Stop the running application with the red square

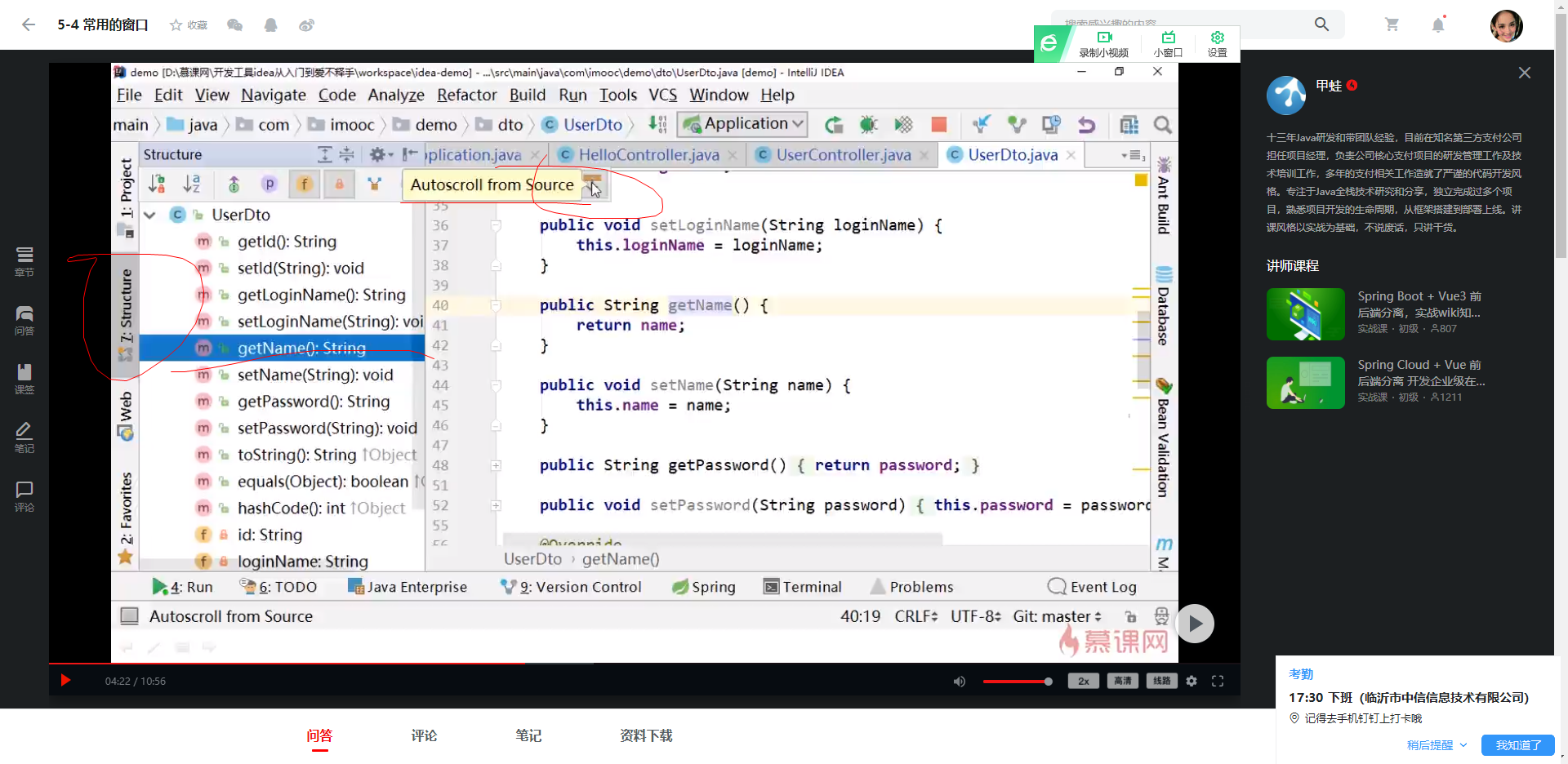click(x=939, y=125)
